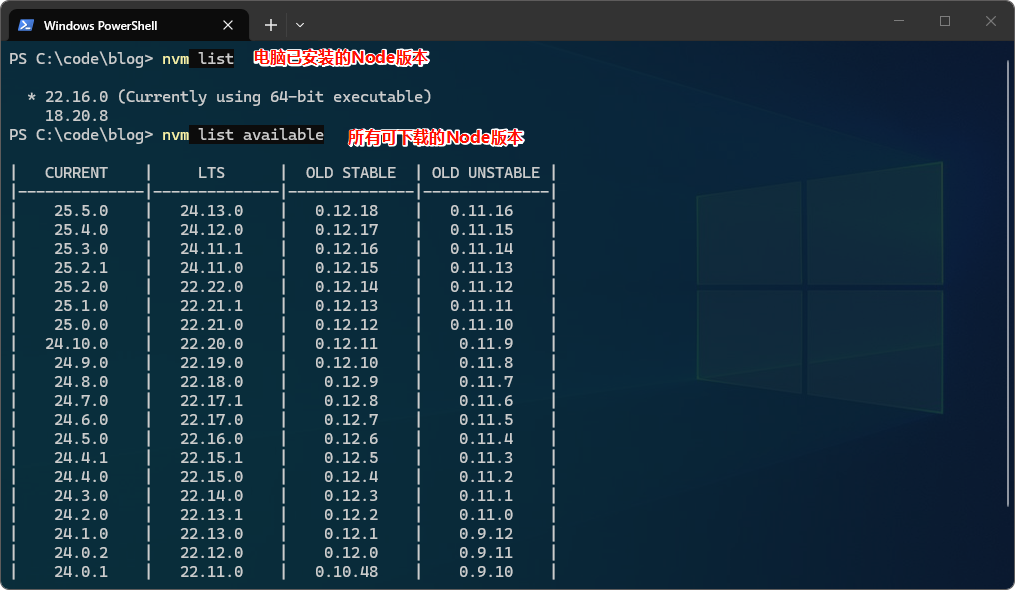Click the installed version 18.20.8 line
The image size is (1015, 590).
coord(76,116)
